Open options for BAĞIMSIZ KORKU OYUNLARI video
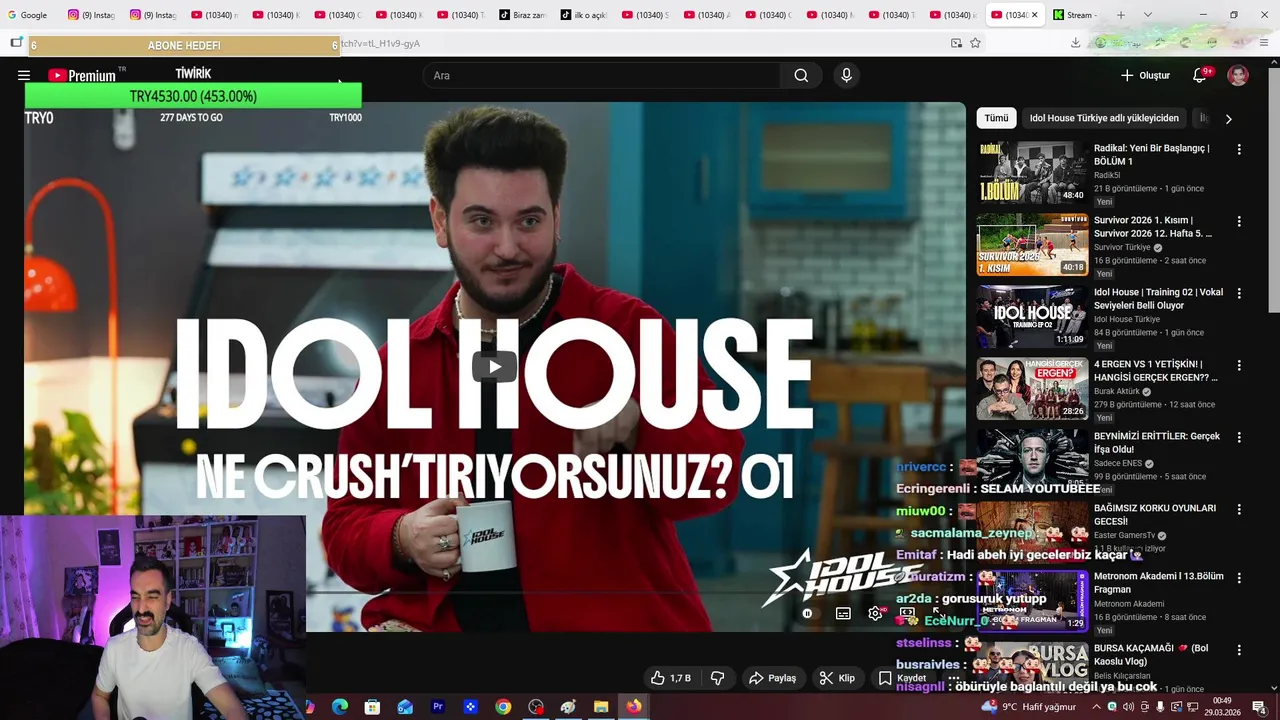 pyautogui.click(x=1239, y=509)
